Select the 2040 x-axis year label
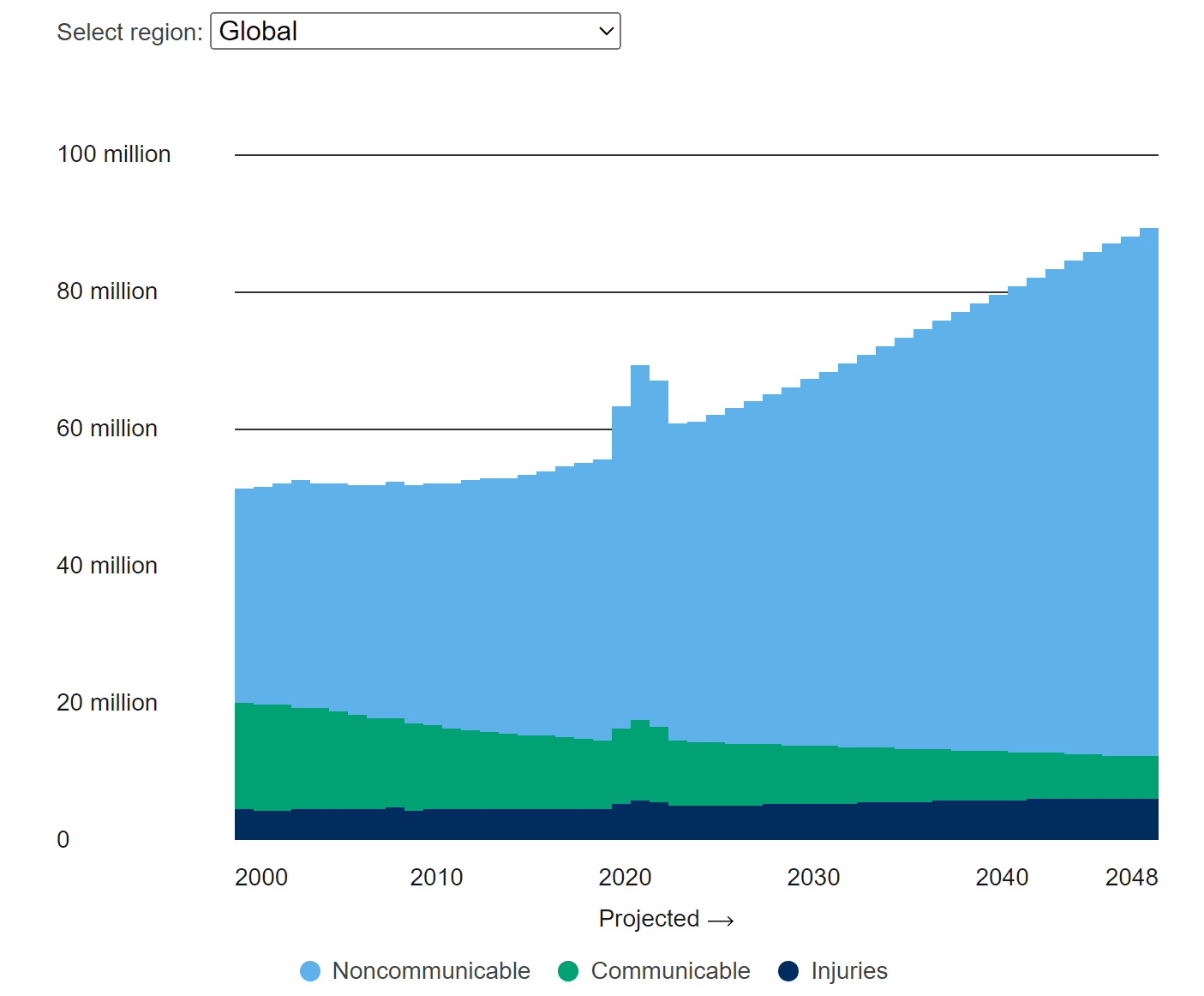Viewport: 1204px width, 996px height. point(1002,878)
